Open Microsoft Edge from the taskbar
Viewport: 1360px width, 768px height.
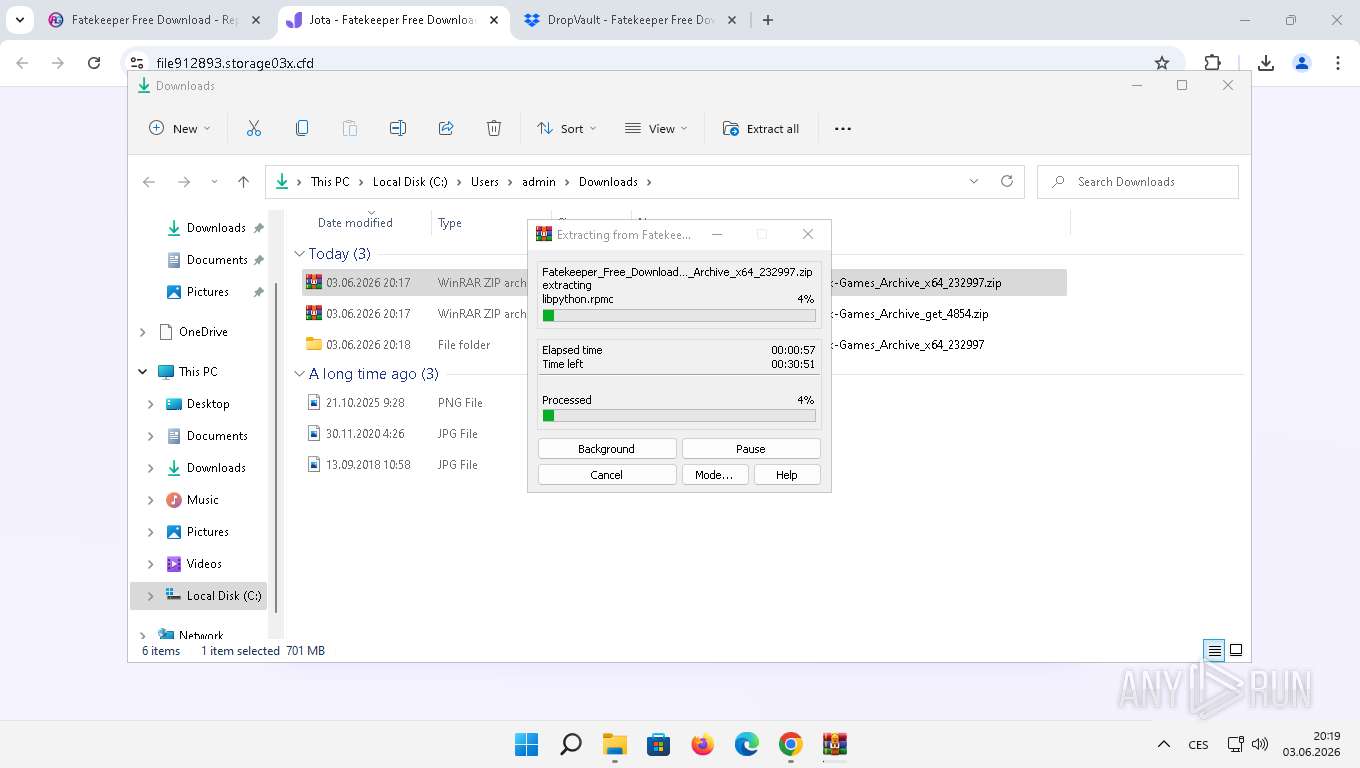[747, 745]
